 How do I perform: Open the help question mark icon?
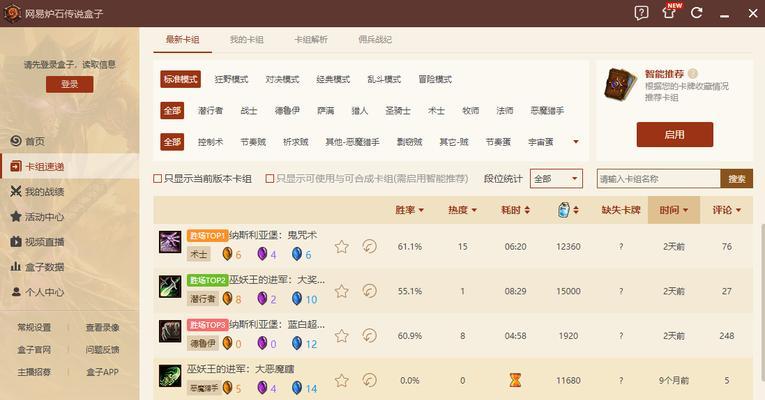pyautogui.click(x=641, y=13)
